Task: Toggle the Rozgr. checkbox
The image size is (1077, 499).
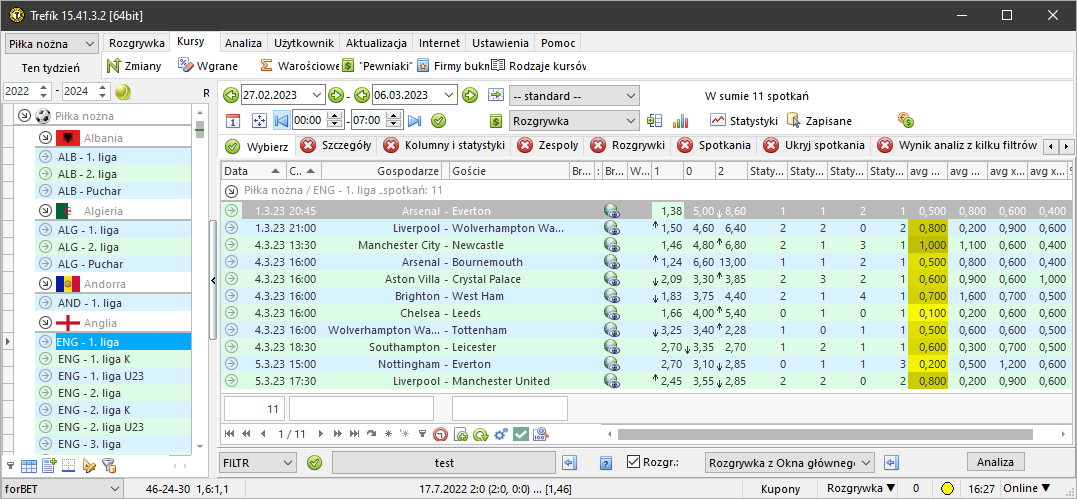Action: tap(633, 462)
